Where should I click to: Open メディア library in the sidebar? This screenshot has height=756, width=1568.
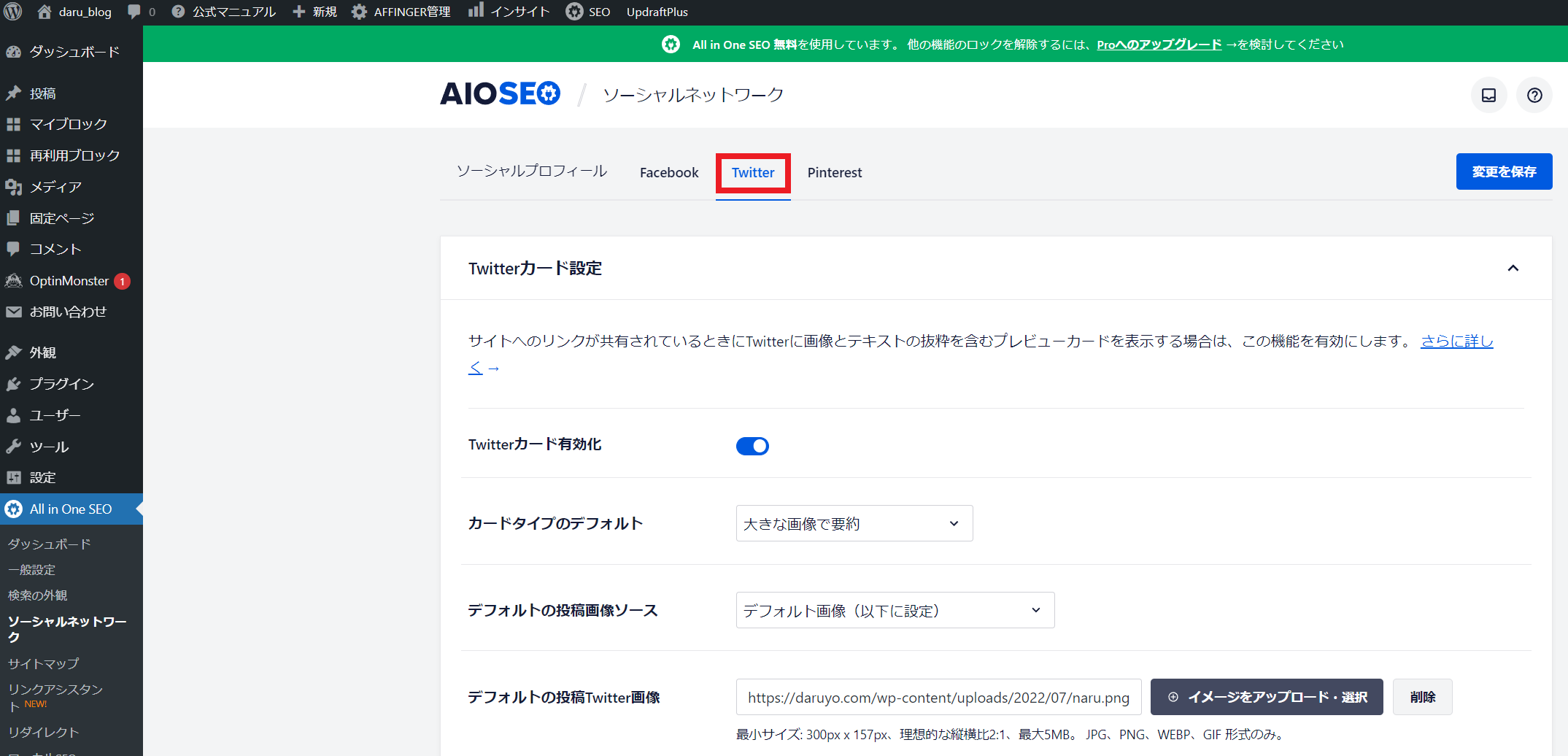(x=72, y=187)
